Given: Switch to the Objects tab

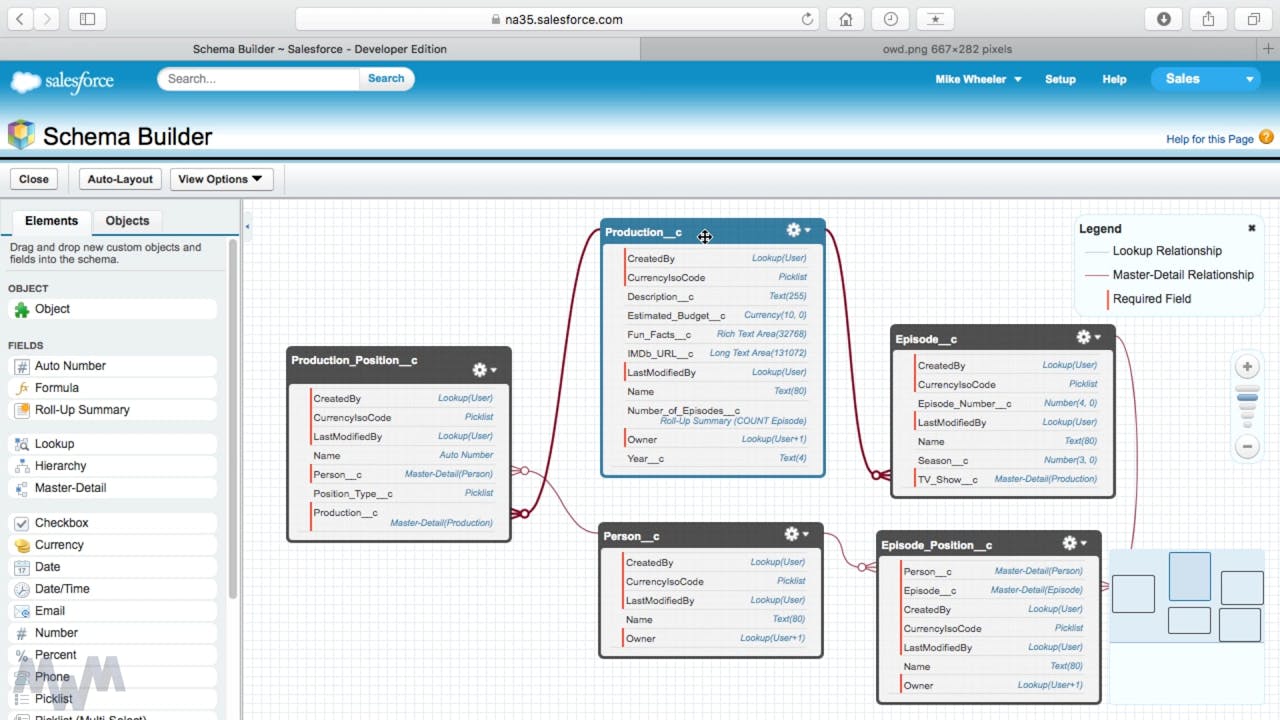Looking at the screenshot, I should [127, 221].
